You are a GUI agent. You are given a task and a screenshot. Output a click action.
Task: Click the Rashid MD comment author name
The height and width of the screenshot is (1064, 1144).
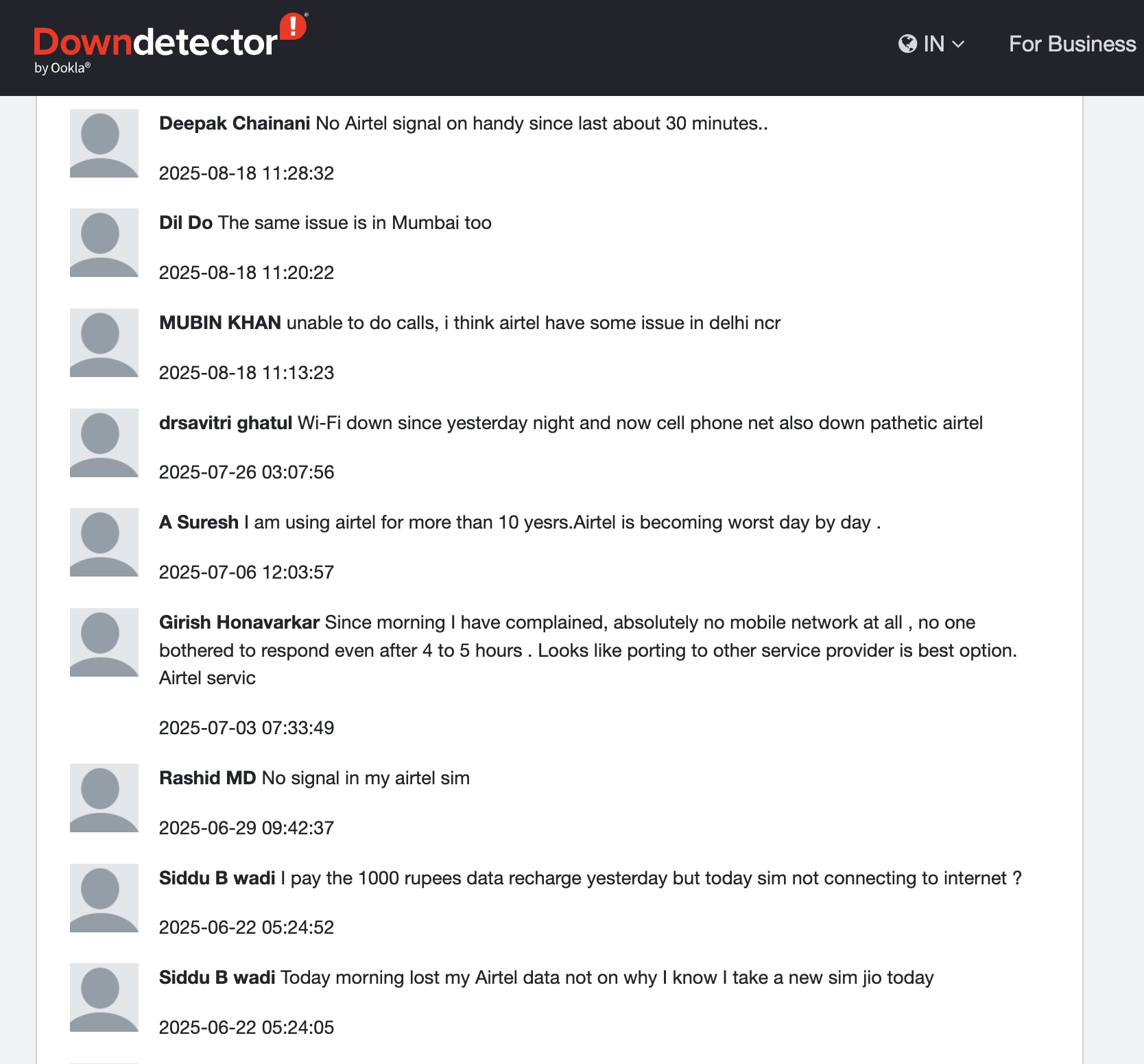pos(207,778)
